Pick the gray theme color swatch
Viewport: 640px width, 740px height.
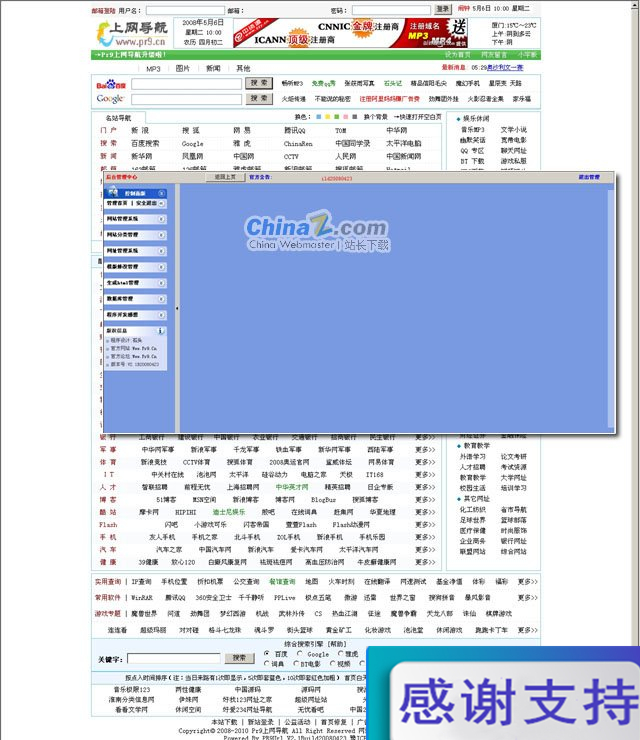[x=354, y=117]
